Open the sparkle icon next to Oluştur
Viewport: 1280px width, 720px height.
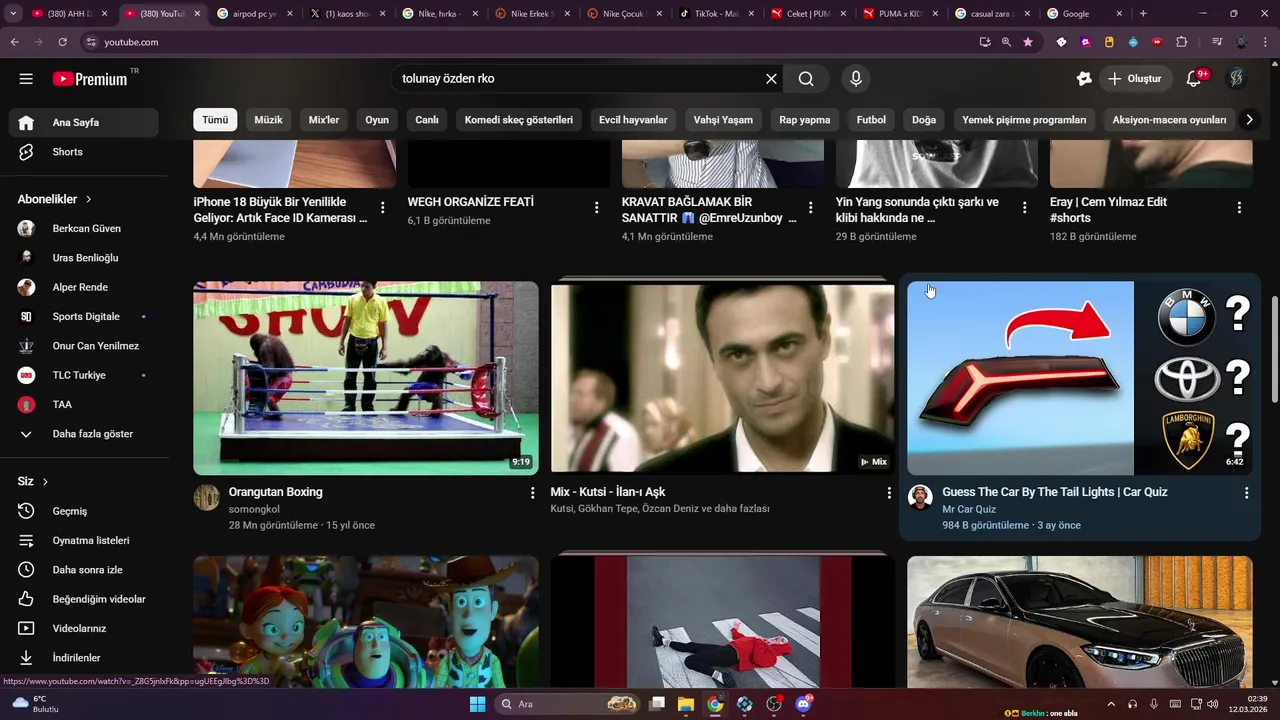click(1084, 79)
